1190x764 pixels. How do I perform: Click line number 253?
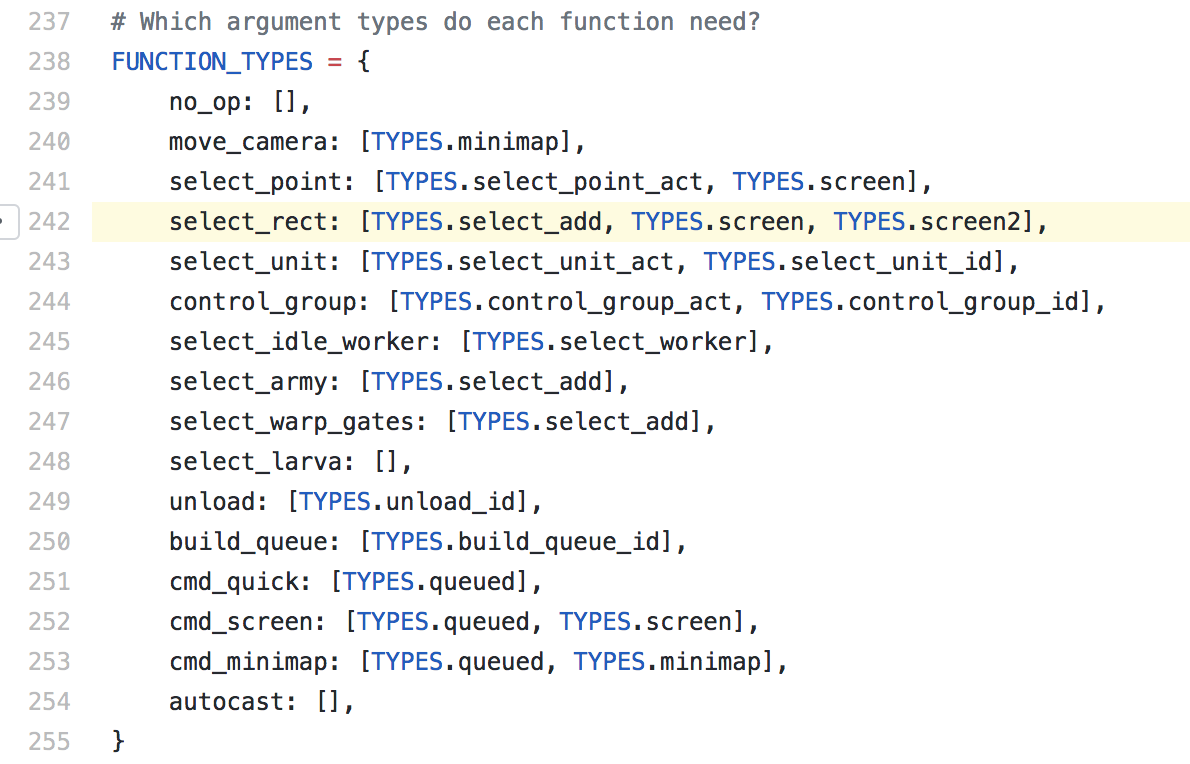point(49,662)
